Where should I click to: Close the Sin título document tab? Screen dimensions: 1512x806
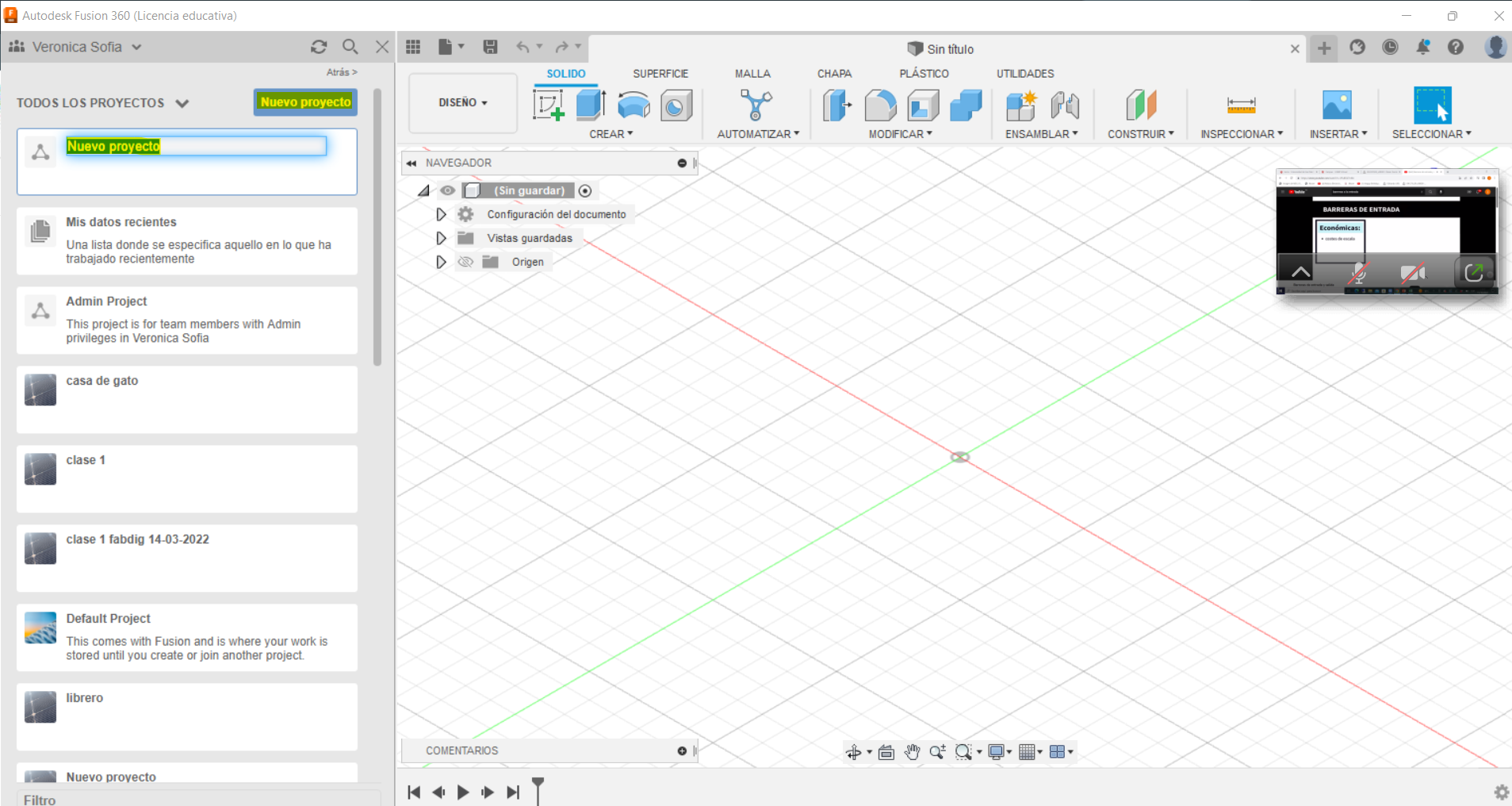click(1295, 49)
